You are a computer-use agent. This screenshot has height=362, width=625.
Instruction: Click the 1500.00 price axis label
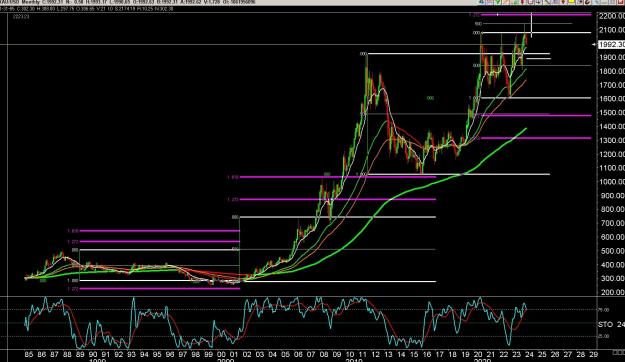pos(611,113)
